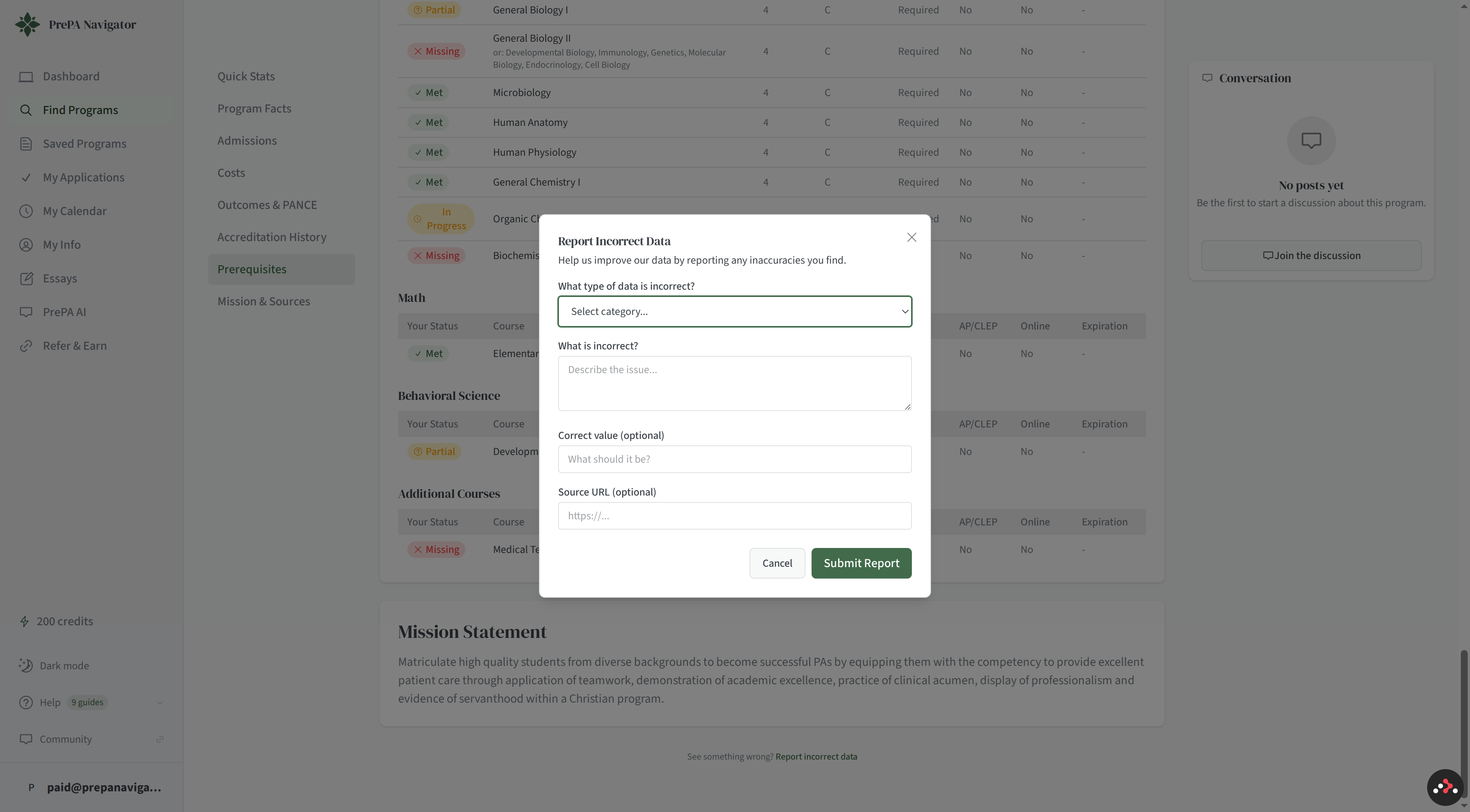Click the My Calendar clock icon
Image resolution: width=1470 pixels, height=812 pixels.
[26, 211]
